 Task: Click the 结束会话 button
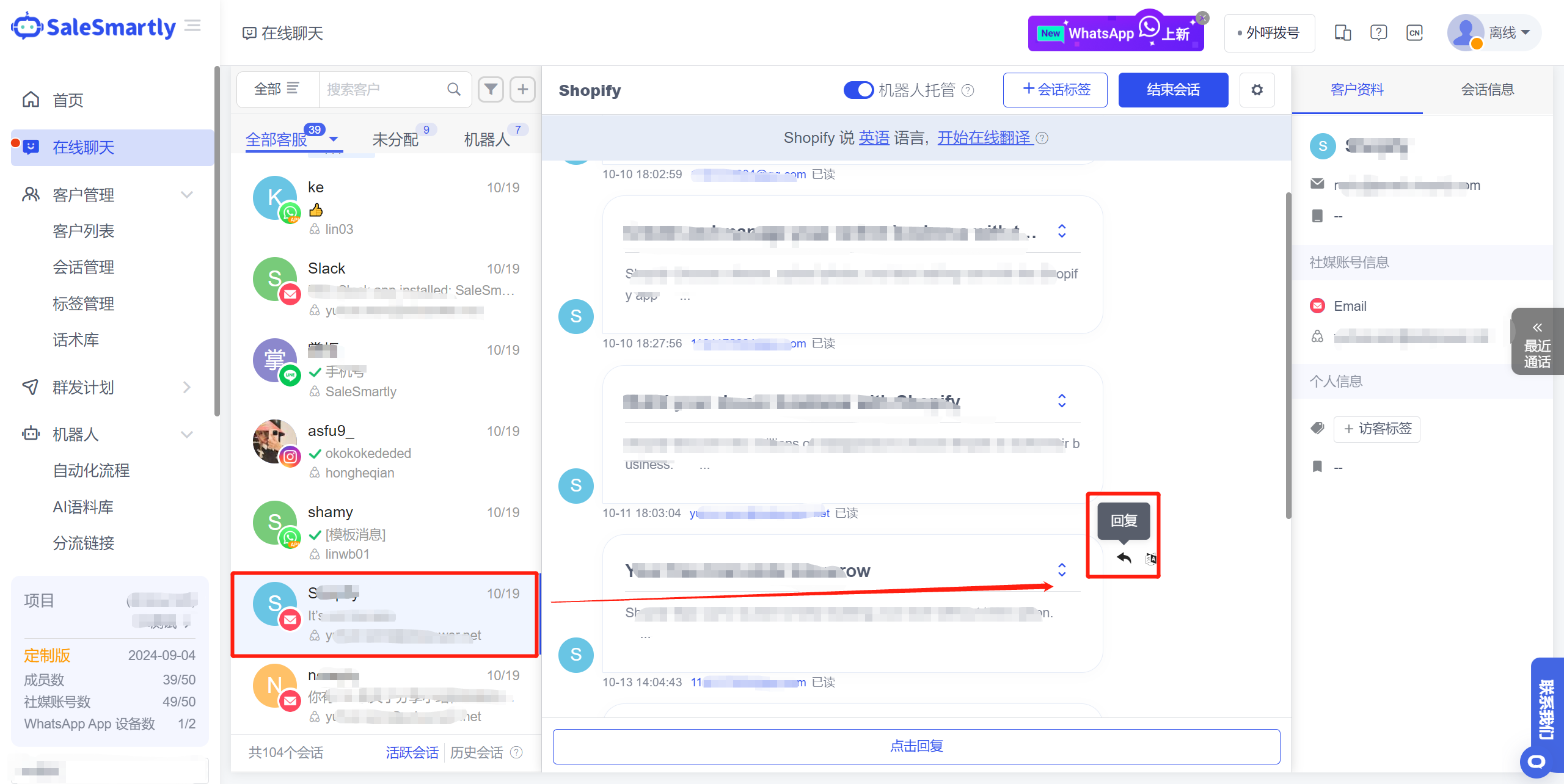(x=1173, y=90)
